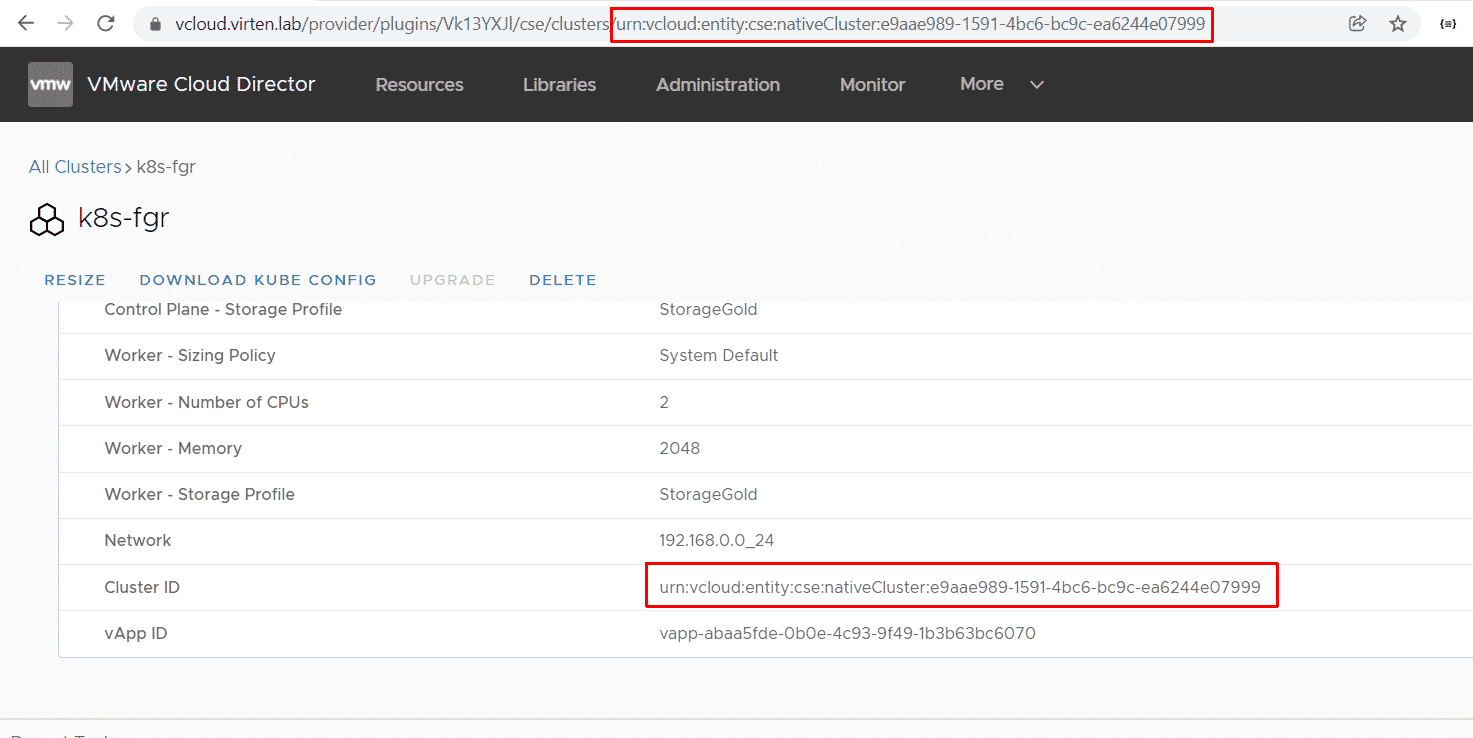This screenshot has width=1473, height=738.
Task: Click the Network label
Action: [138, 540]
